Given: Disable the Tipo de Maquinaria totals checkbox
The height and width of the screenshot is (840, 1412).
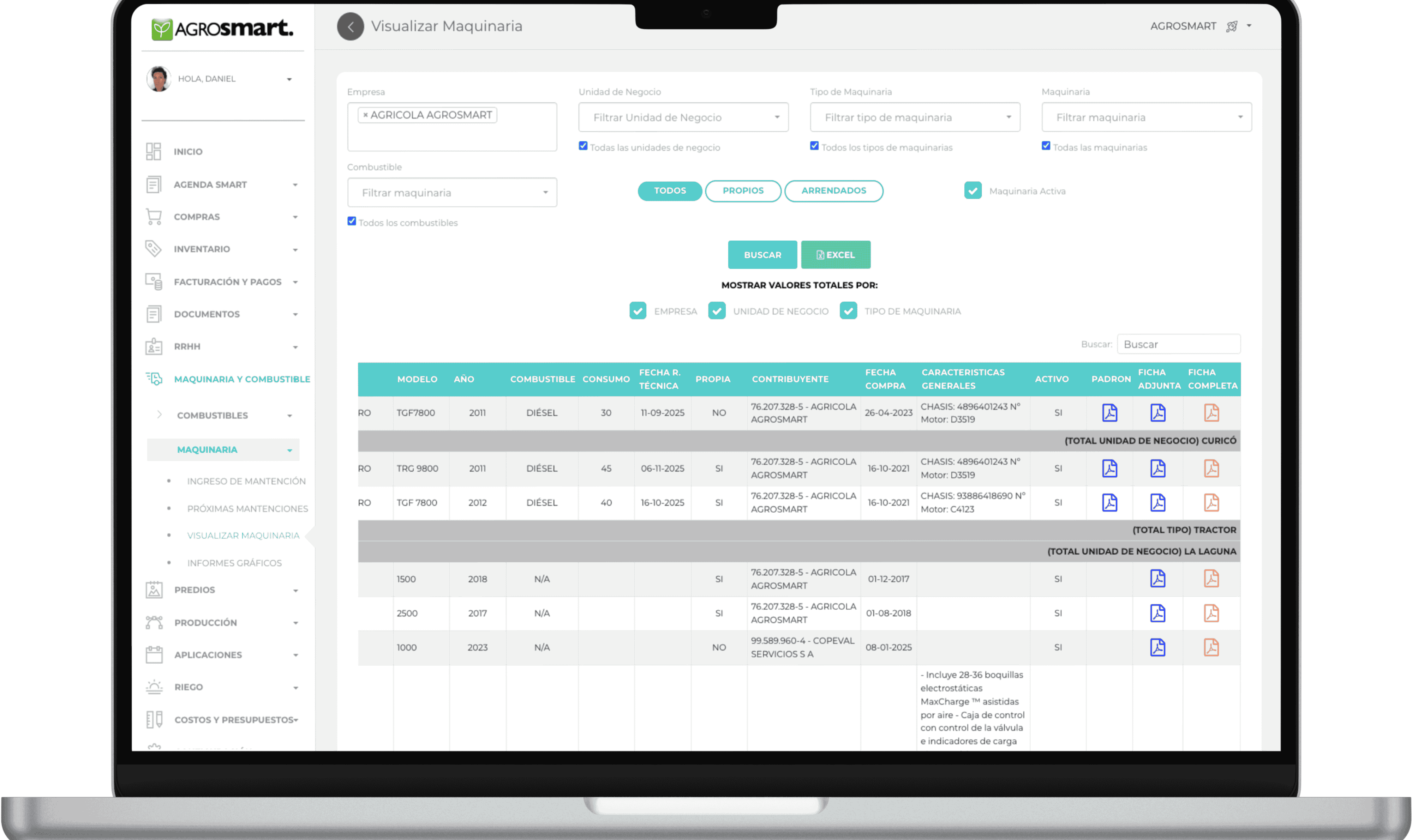Looking at the screenshot, I should [x=848, y=311].
